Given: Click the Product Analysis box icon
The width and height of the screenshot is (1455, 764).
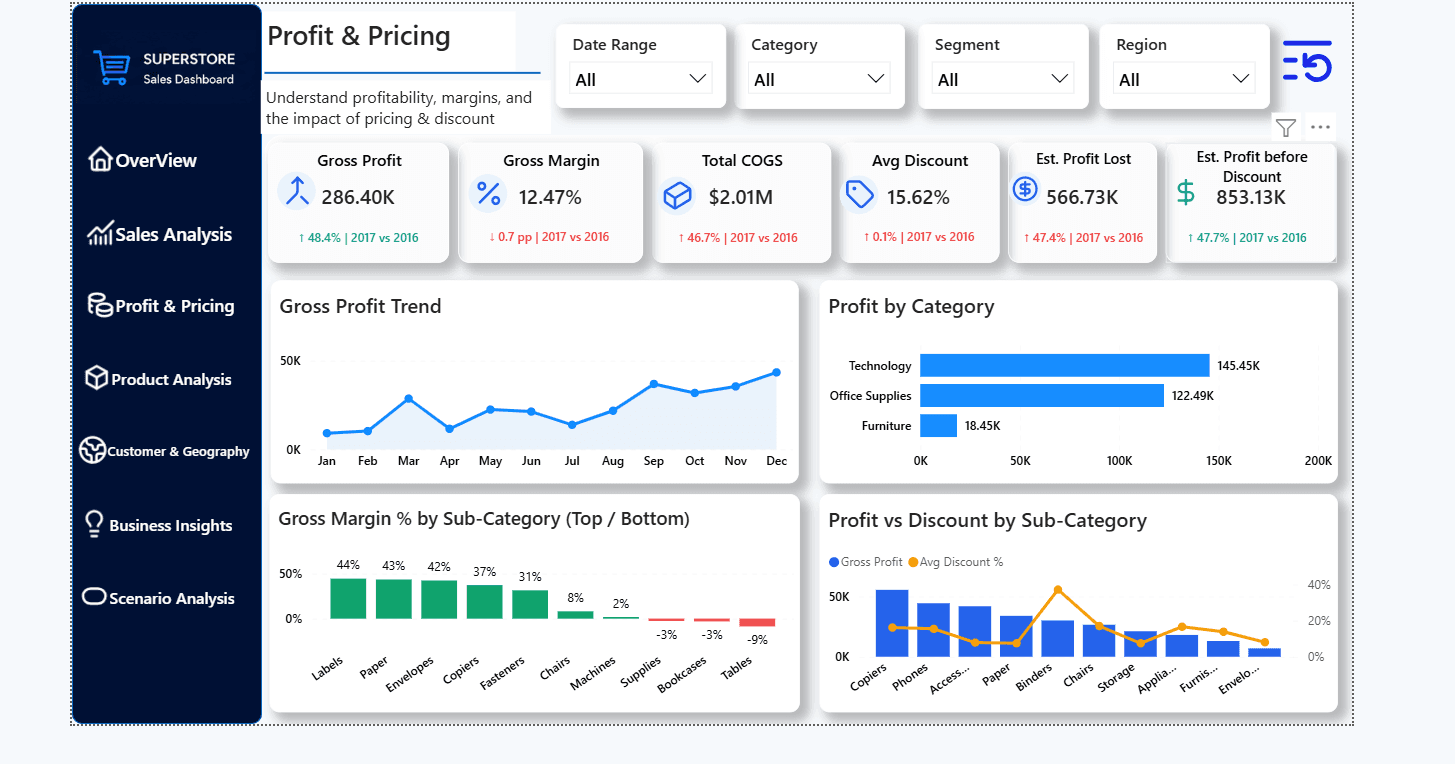Looking at the screenshot, I should (96, 378).
